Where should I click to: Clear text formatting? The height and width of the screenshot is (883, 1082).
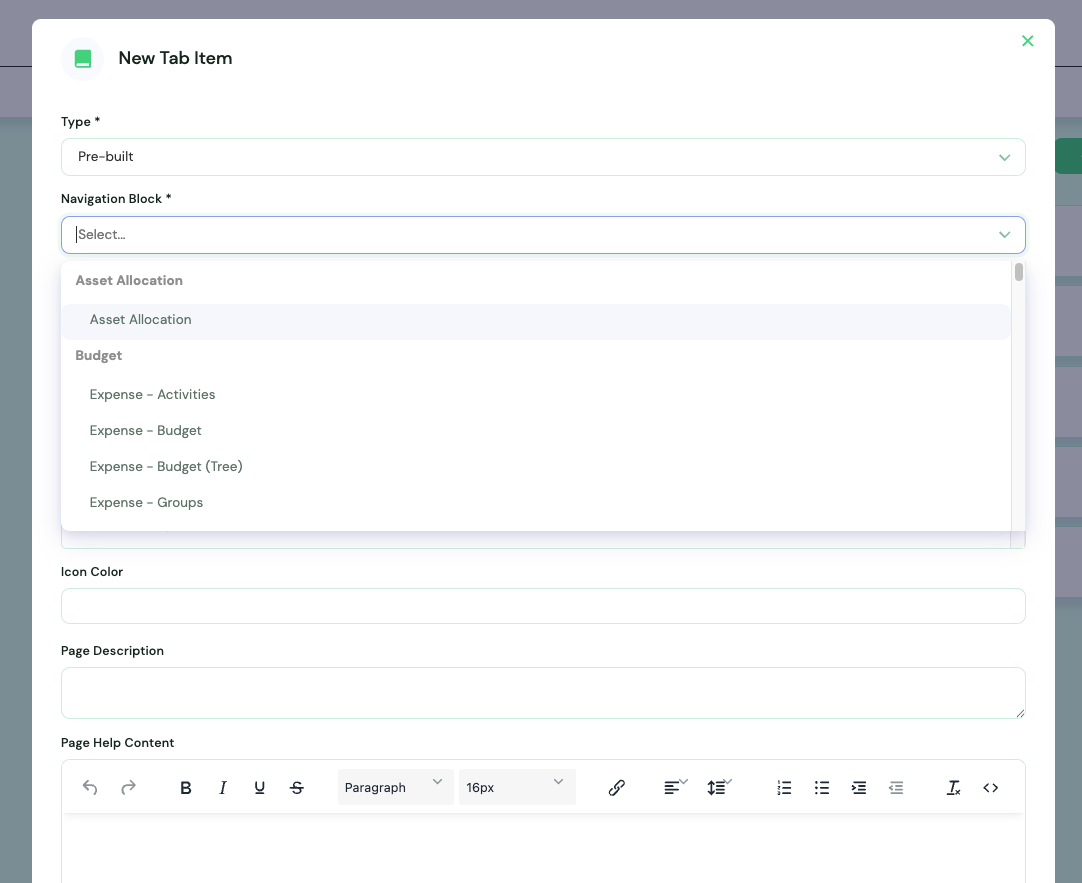[x=954, y=787]
